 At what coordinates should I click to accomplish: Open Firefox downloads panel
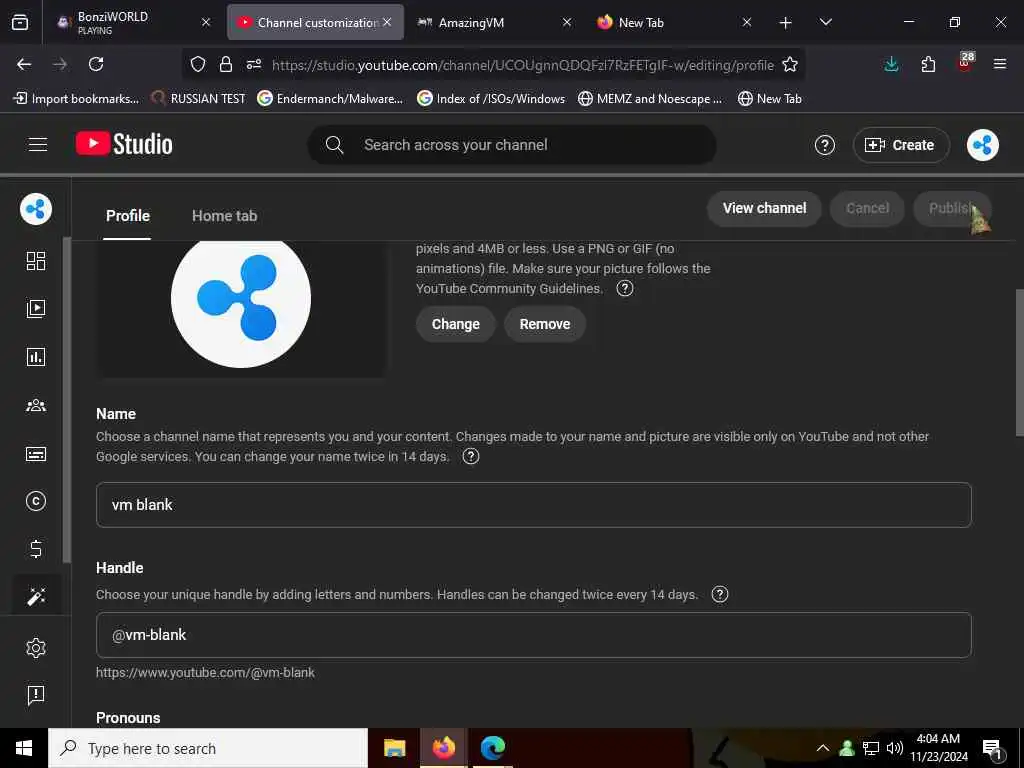pyautogui.click(x=891, y=64)
